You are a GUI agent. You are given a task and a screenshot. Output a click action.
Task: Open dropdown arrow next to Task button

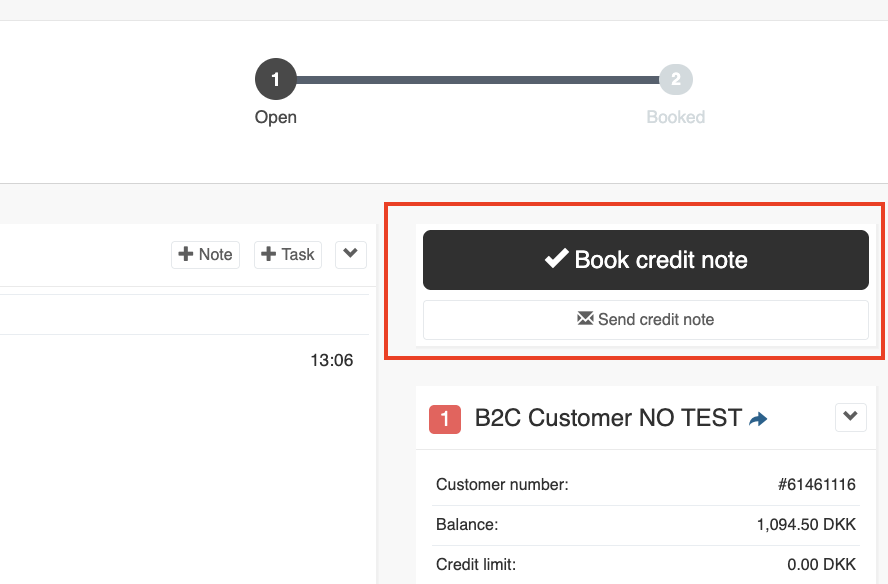[x=351, y=255]
